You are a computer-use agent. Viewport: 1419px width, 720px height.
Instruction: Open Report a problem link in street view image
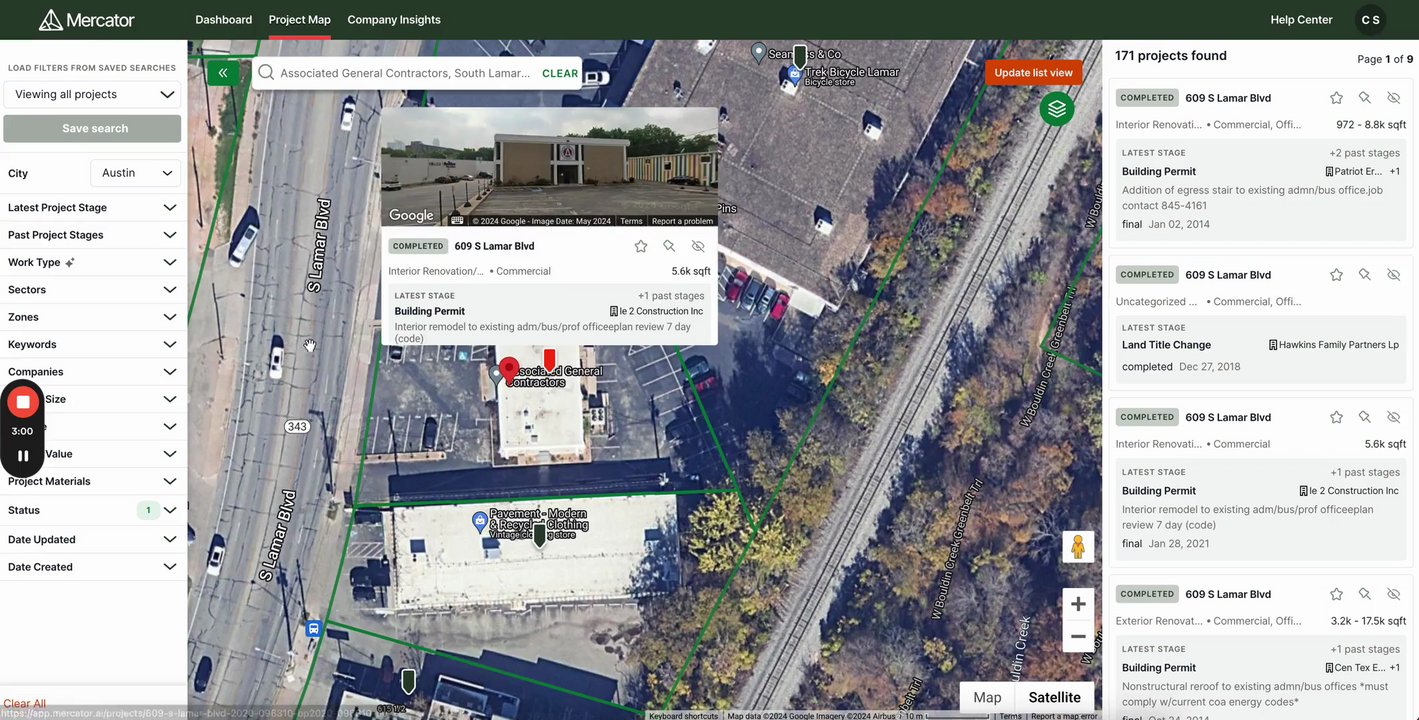click(682, 221)
